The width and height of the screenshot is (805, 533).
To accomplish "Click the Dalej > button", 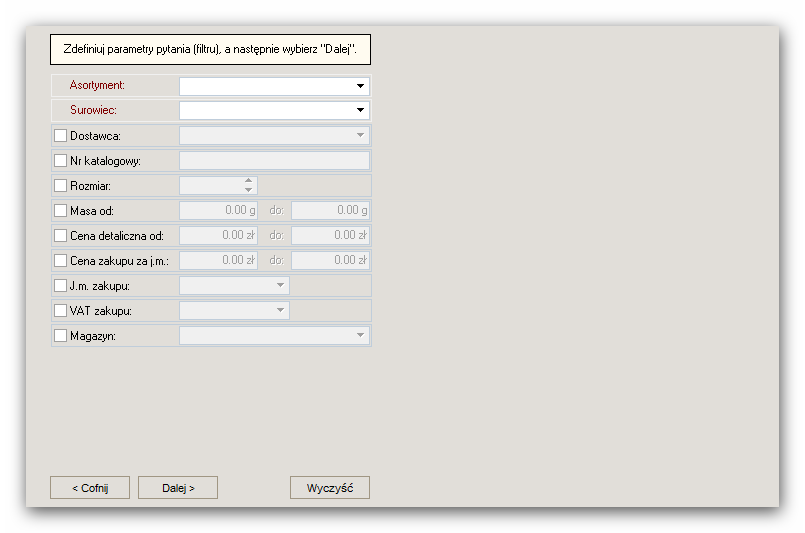I will (178, 488).
